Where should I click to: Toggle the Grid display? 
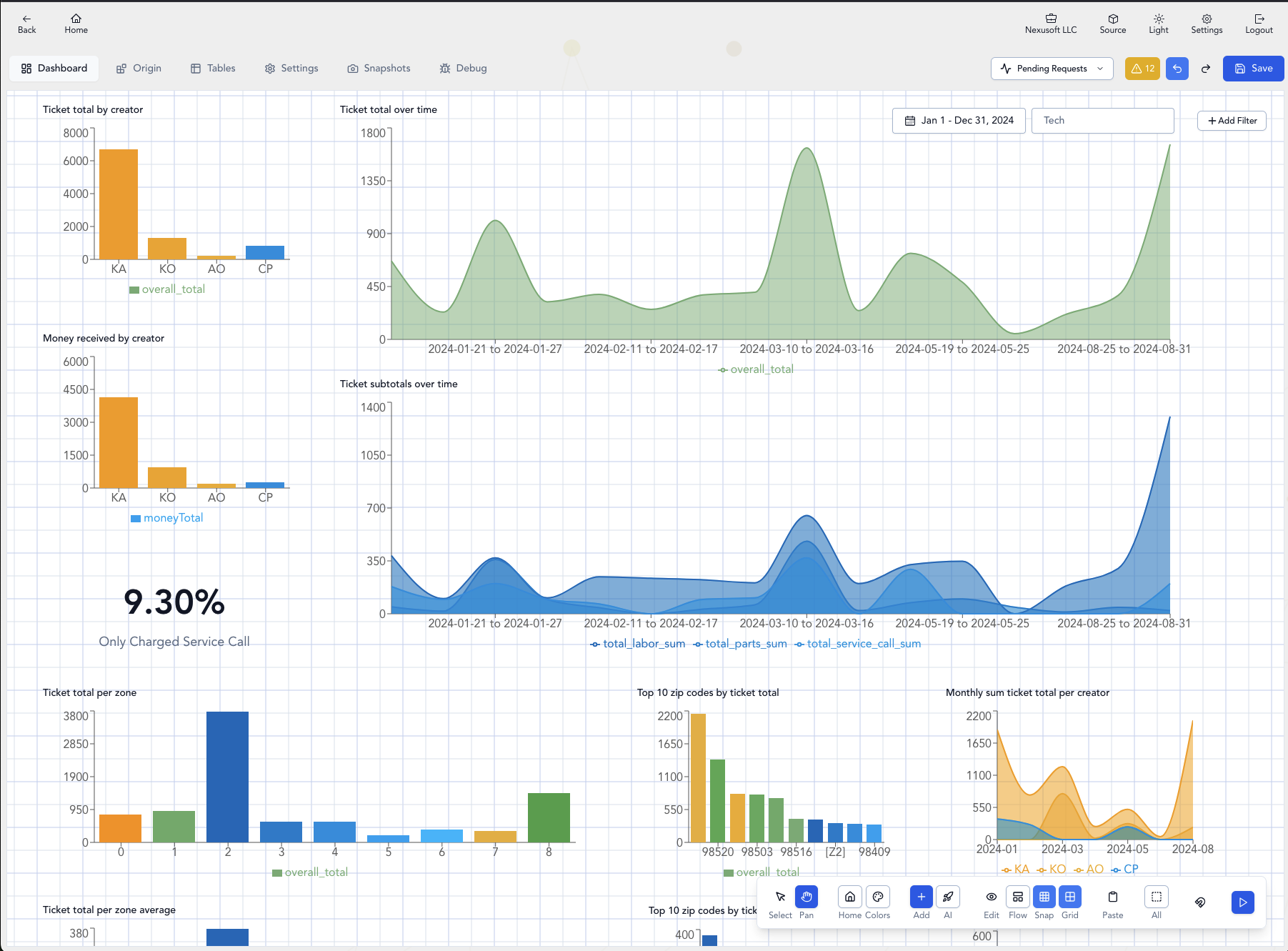pos(1070,897)
